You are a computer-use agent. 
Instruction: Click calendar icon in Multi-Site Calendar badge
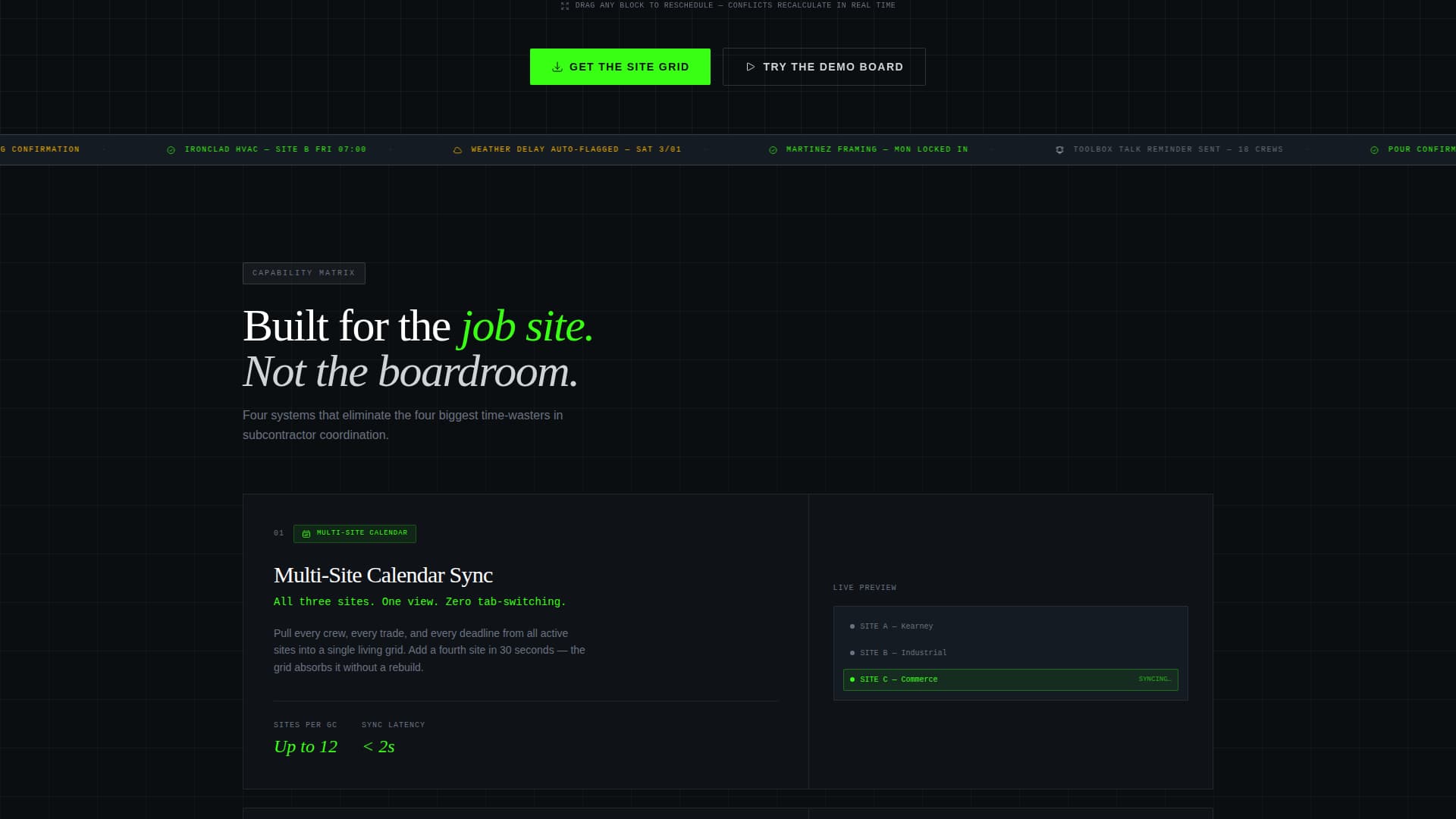coord(306,534)
